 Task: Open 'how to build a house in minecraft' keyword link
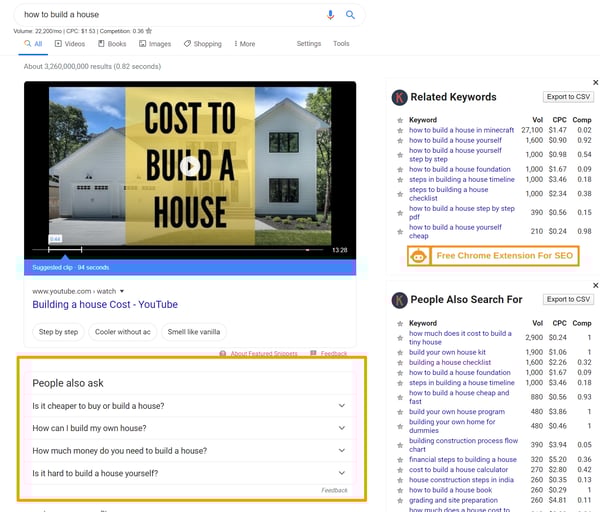461,130
